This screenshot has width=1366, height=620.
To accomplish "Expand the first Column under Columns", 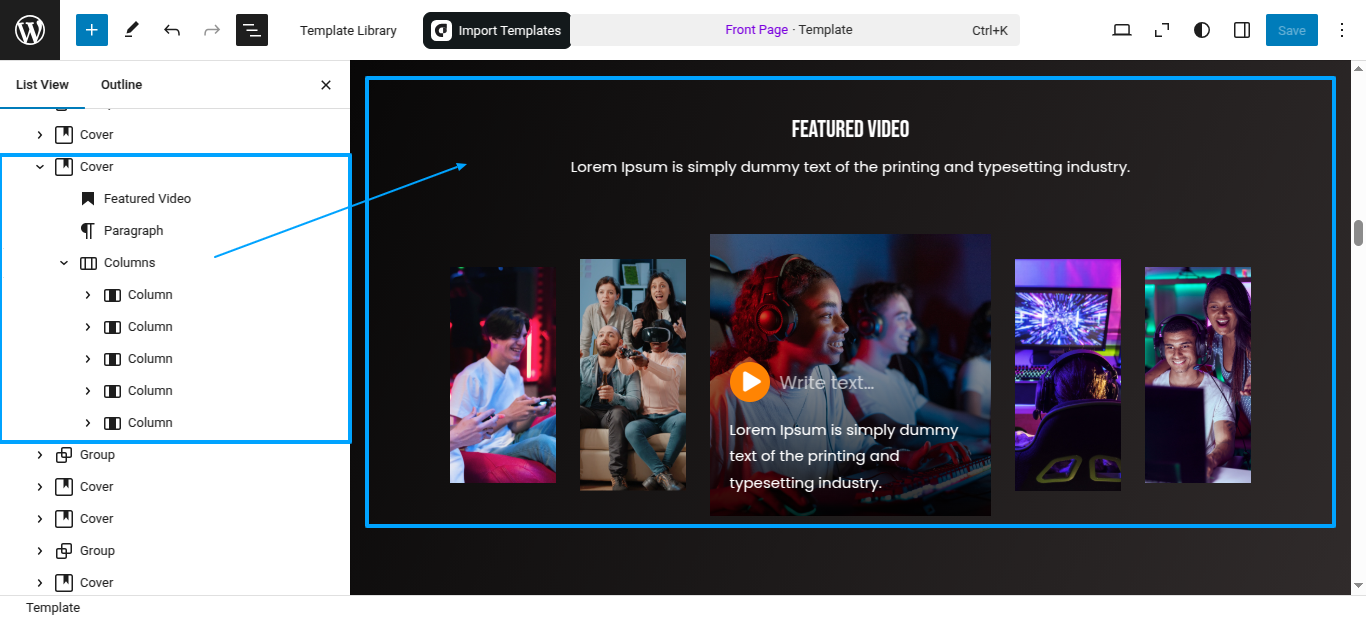I will click(88, 295).
